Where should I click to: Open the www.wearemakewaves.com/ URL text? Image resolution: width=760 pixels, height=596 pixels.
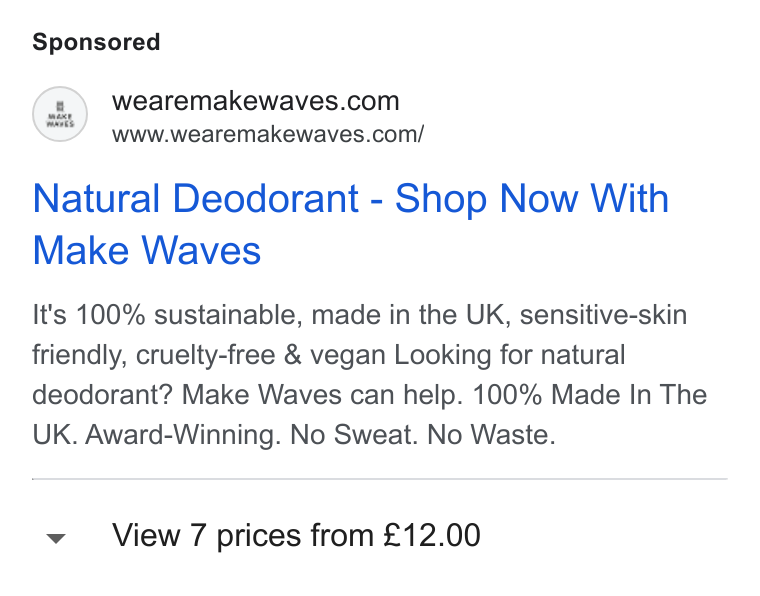[x=268, y=134]
